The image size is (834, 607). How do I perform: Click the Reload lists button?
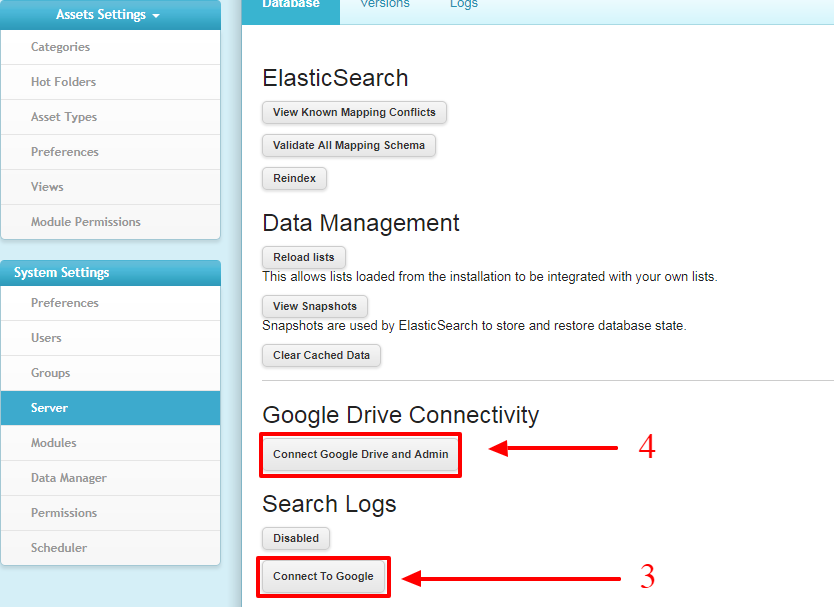[x=304, y=257]
